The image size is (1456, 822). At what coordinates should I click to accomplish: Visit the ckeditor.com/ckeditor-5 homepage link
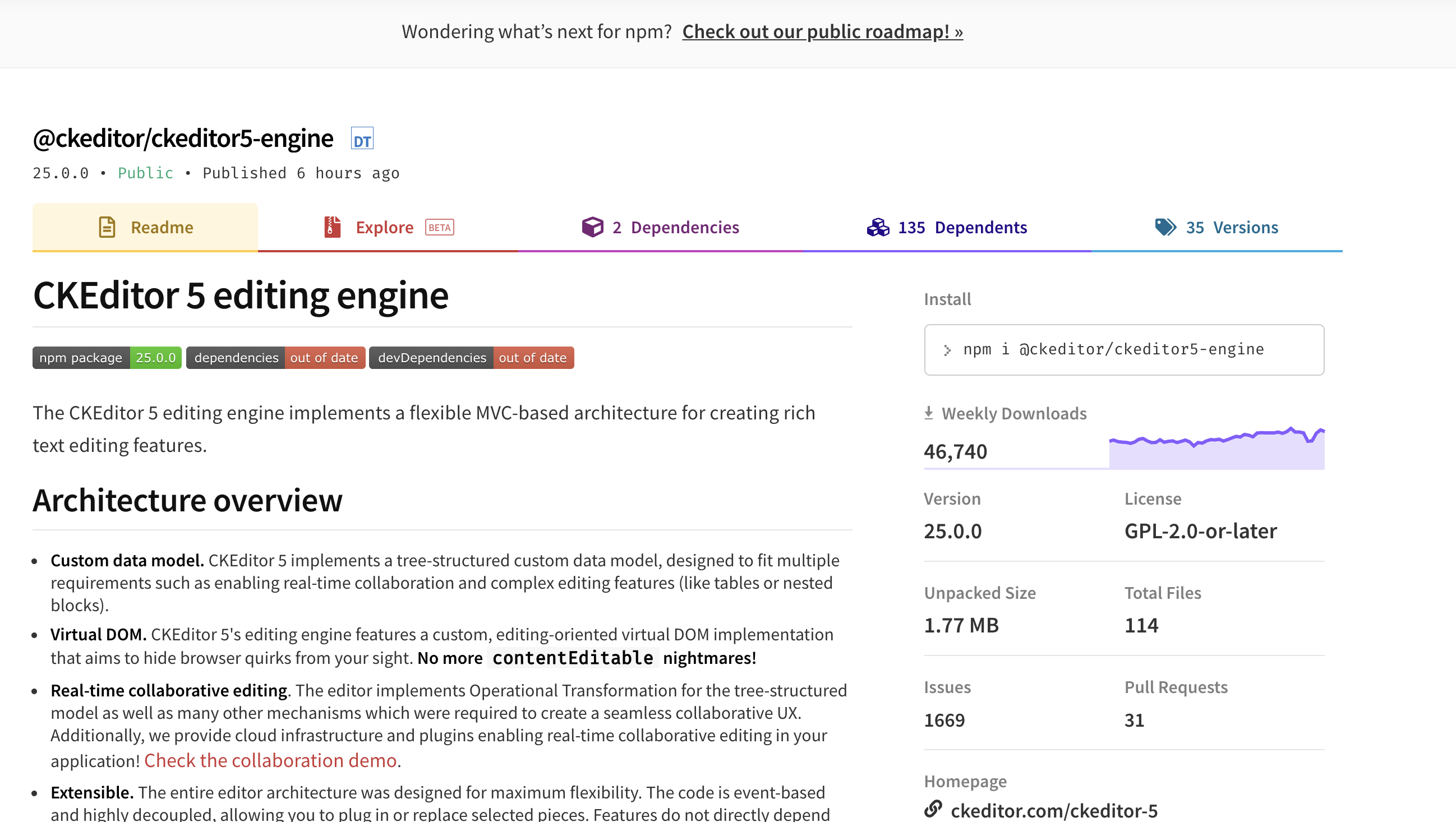coord(1054,810)
